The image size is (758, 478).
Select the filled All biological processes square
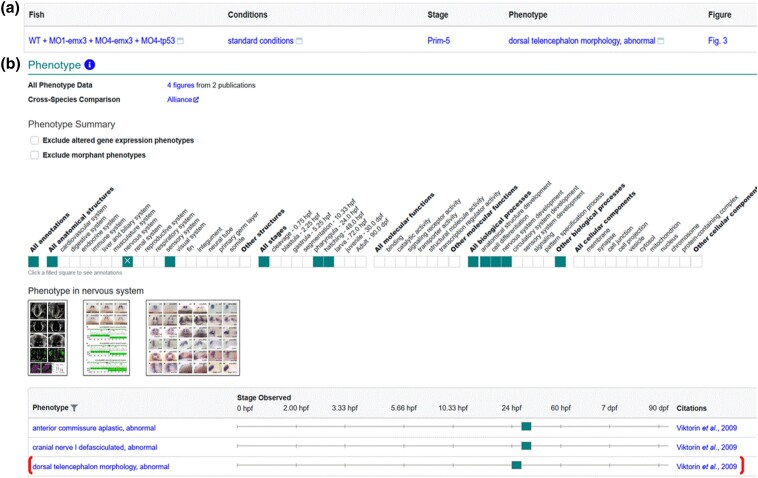coord(473,261)
